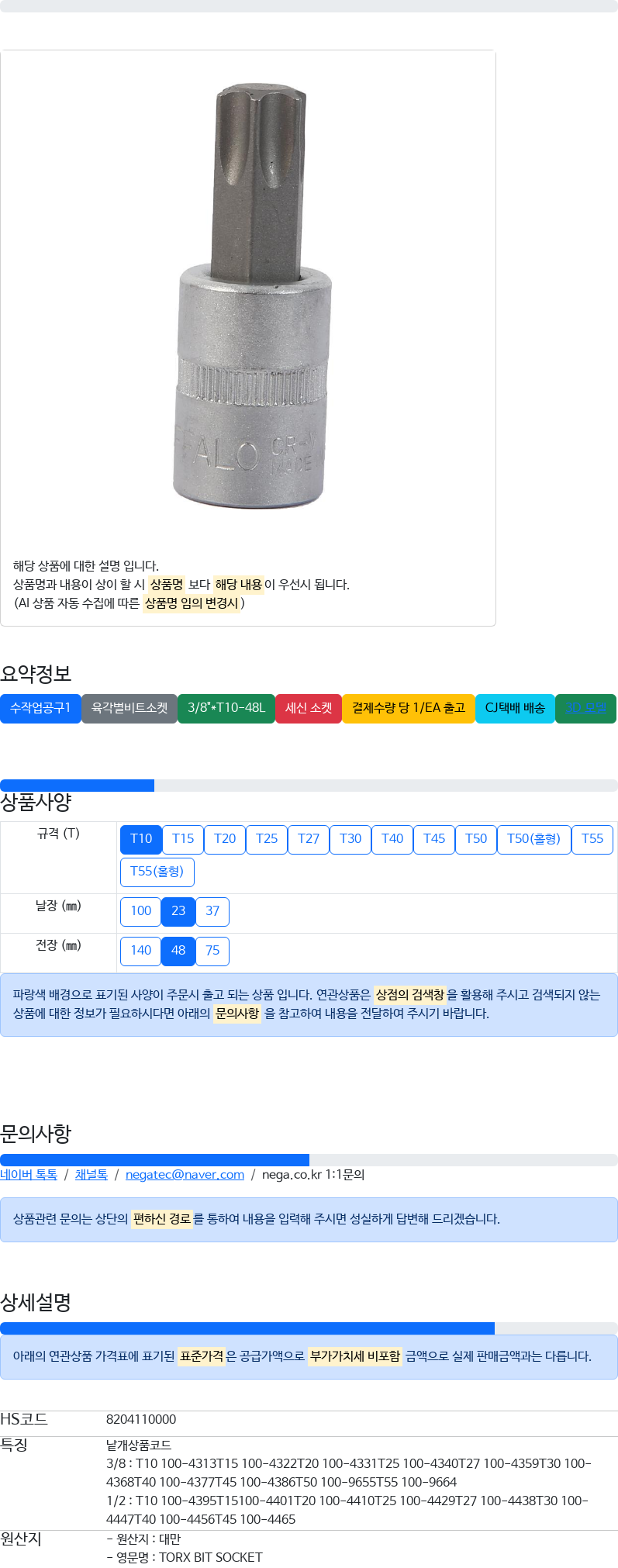Screen dimensions: 618x1568
Task: Choose T25 in the 규격 row
Action: coord(267,839)
